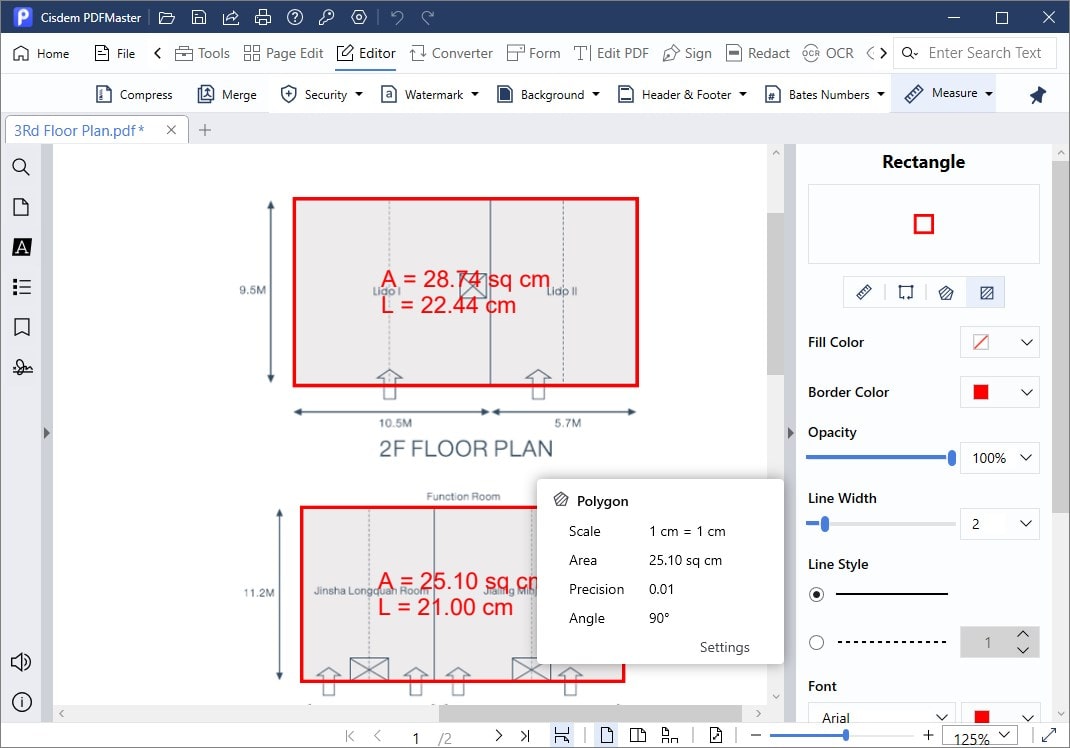The width and height of the screenshot is (1070, 748).
Task: Click Settings in the Polygon popup
Action: [724, 647]
